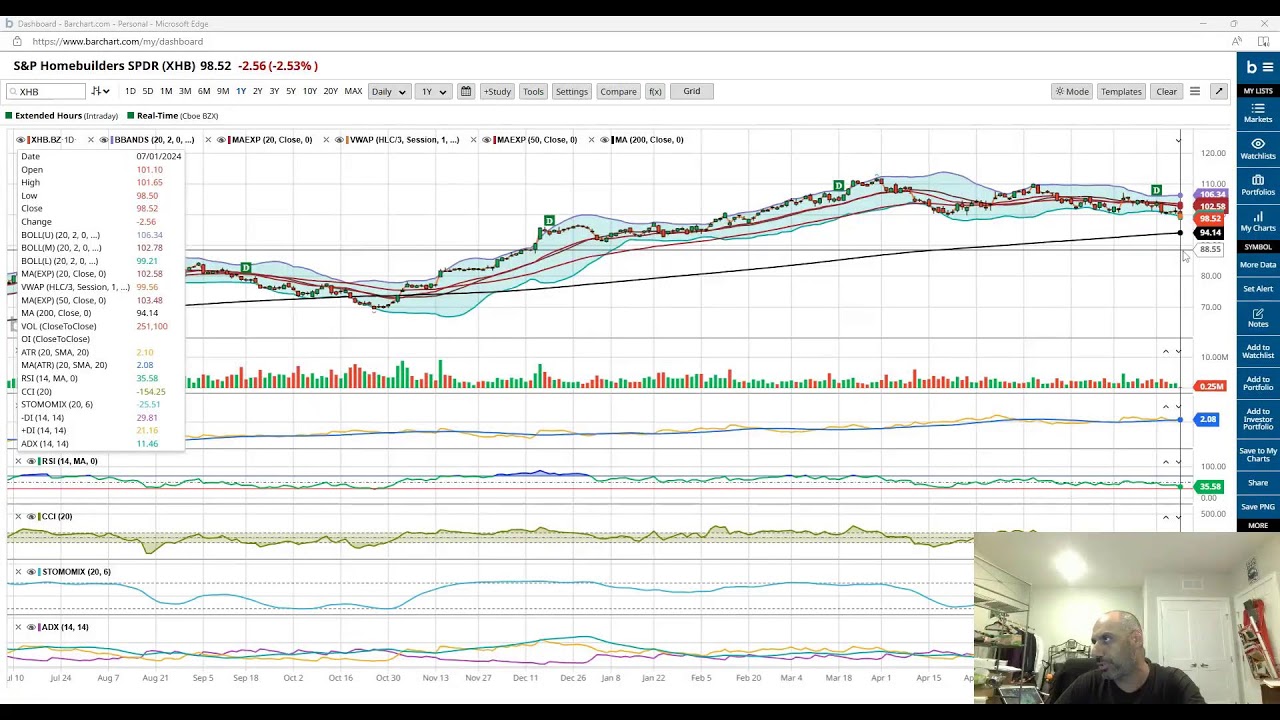Click the Edge read aloud icon

click(1237, 41)
